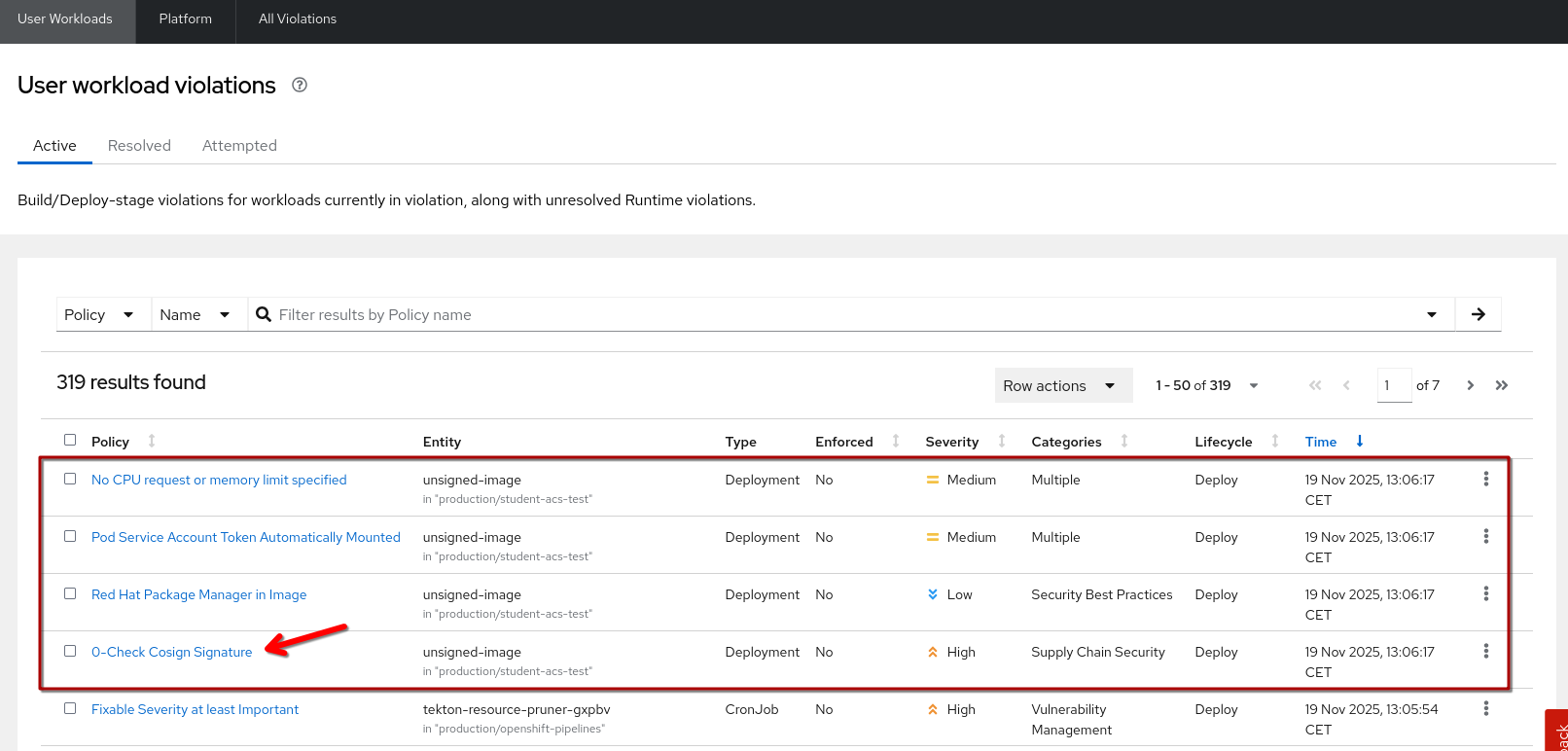Open kebab menu for Fixable Severity row

pos(1485,708)
